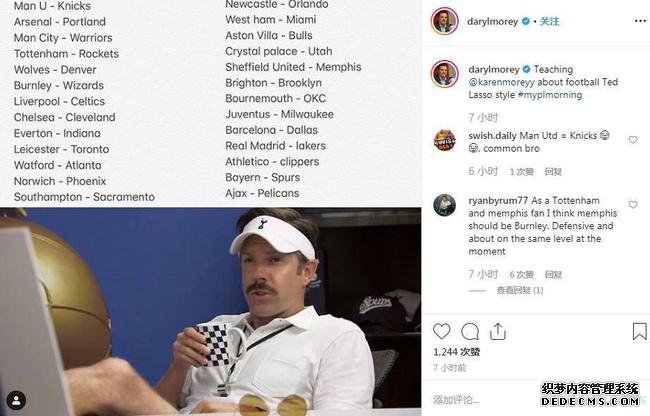
Task: Click the verified badge next to darylmorey
Action: point(526,21)
